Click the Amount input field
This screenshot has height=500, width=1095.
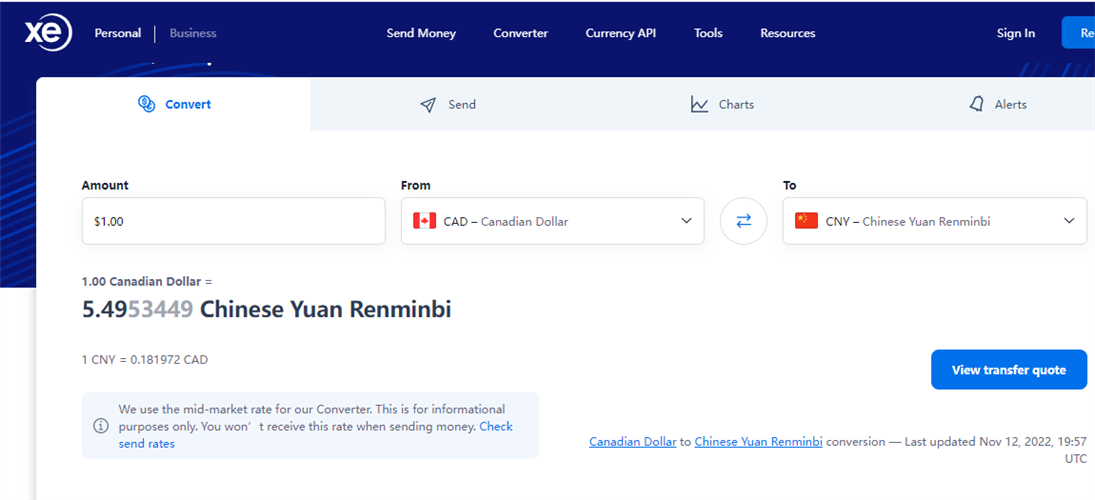tap(233, 221)
